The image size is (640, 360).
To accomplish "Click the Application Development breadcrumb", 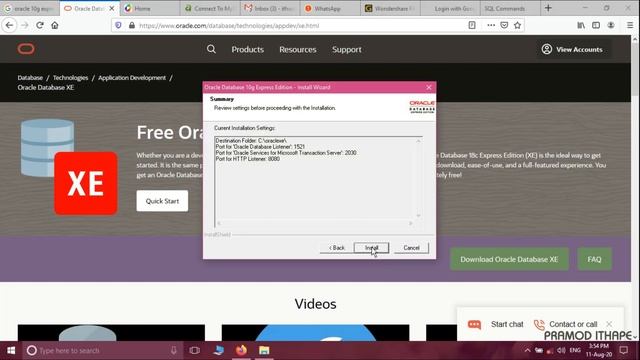I will point(132,78).
